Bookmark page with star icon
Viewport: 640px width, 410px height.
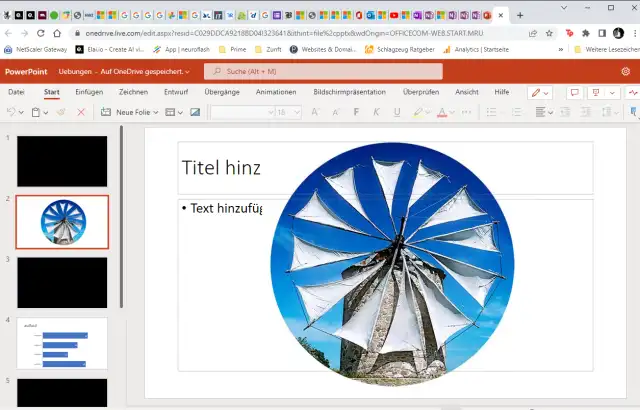coord(549,33)
